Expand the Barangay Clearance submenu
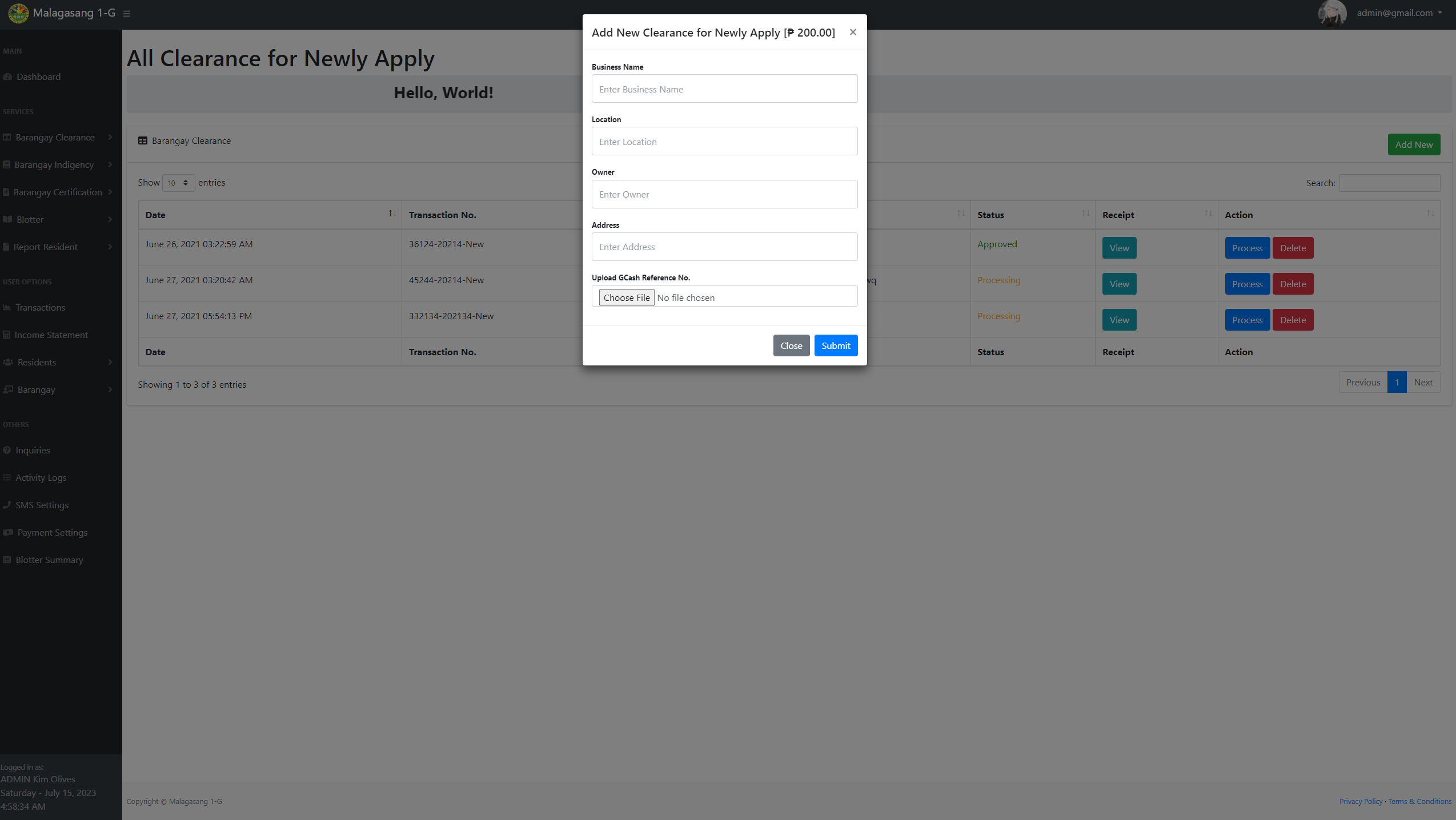Image resolution: width=1456 pixels, height=820 pixels. 54,137
